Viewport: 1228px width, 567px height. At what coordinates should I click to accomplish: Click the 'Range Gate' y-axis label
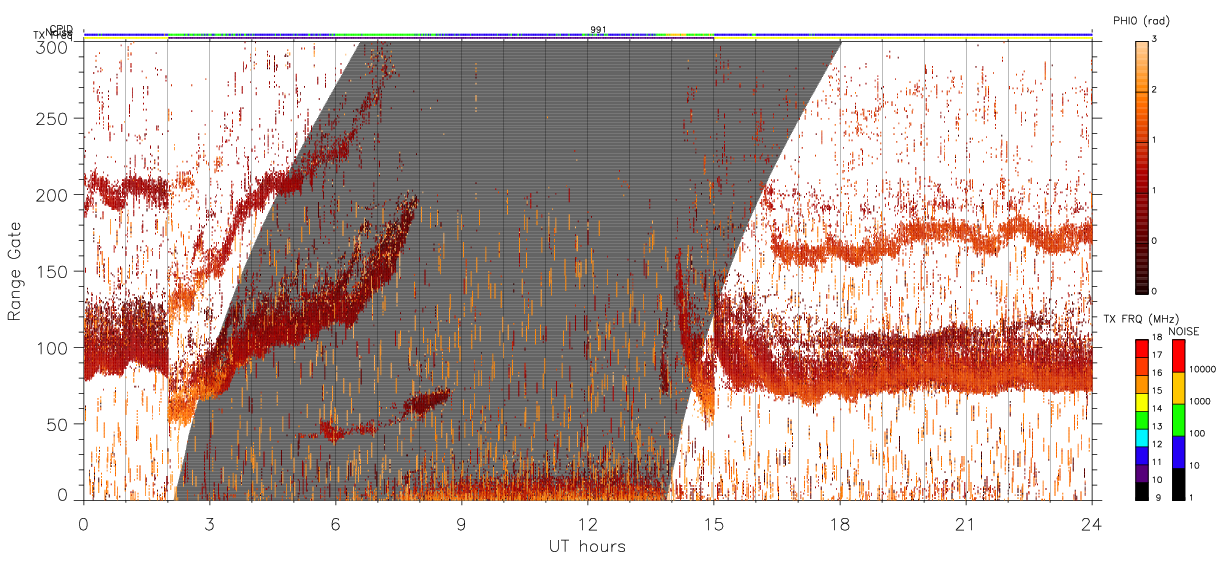pos(15,271)
